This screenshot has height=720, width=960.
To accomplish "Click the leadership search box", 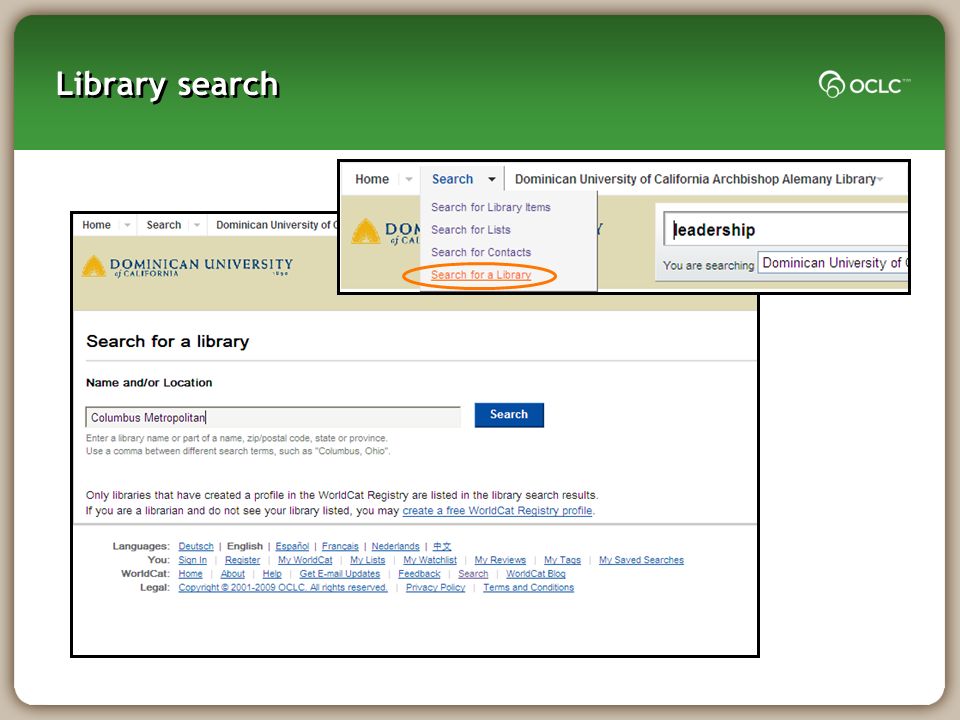I will tap(786, 230).
